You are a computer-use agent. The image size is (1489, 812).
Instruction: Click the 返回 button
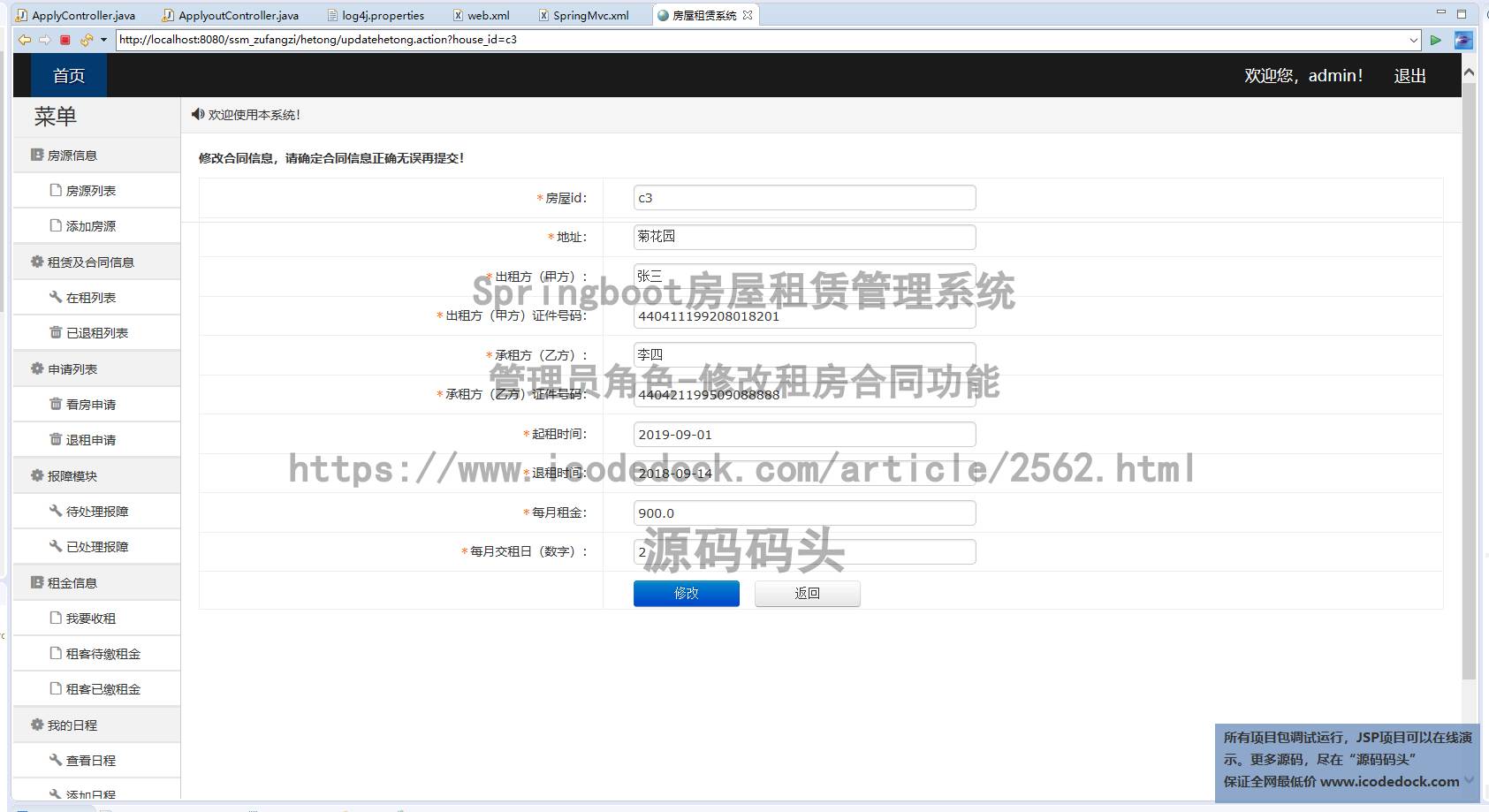coord(806,593)
